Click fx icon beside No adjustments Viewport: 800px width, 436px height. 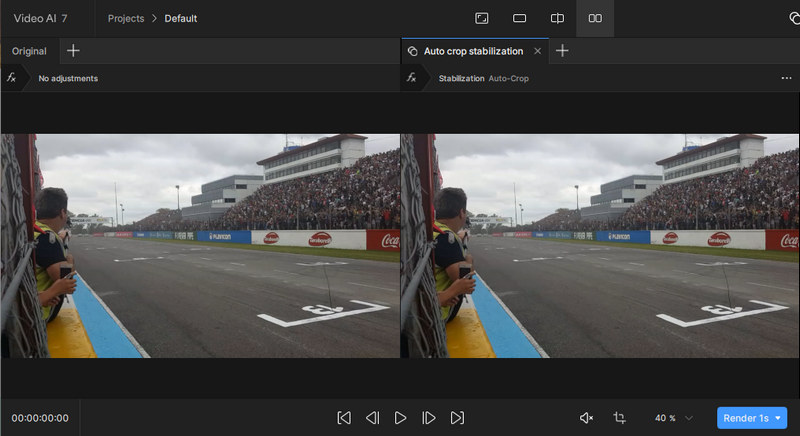click(11, 78)
